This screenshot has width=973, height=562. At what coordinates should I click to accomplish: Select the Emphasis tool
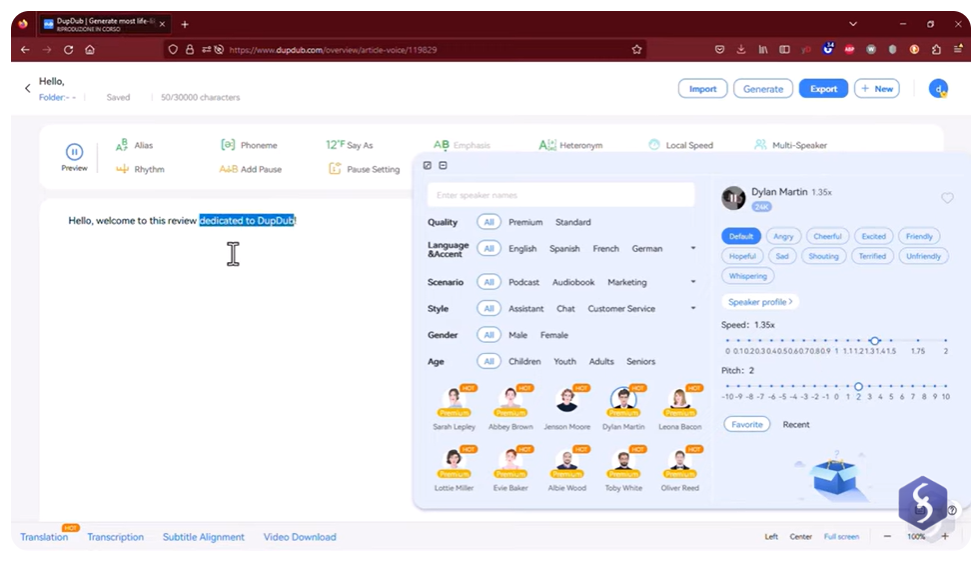pos(462,145)
